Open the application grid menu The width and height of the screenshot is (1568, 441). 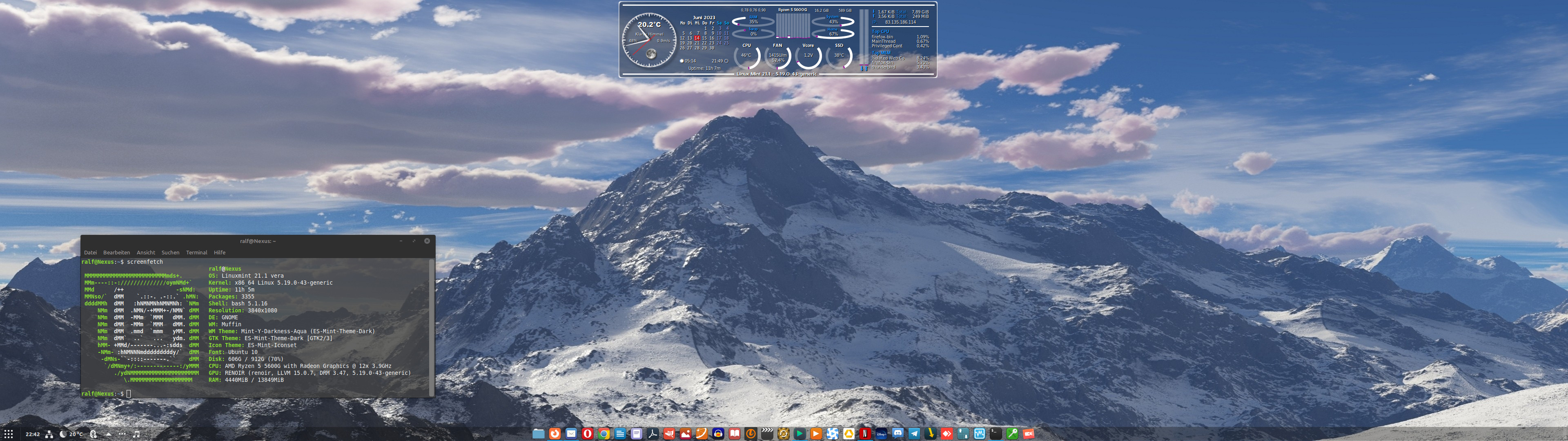point(9,434)
